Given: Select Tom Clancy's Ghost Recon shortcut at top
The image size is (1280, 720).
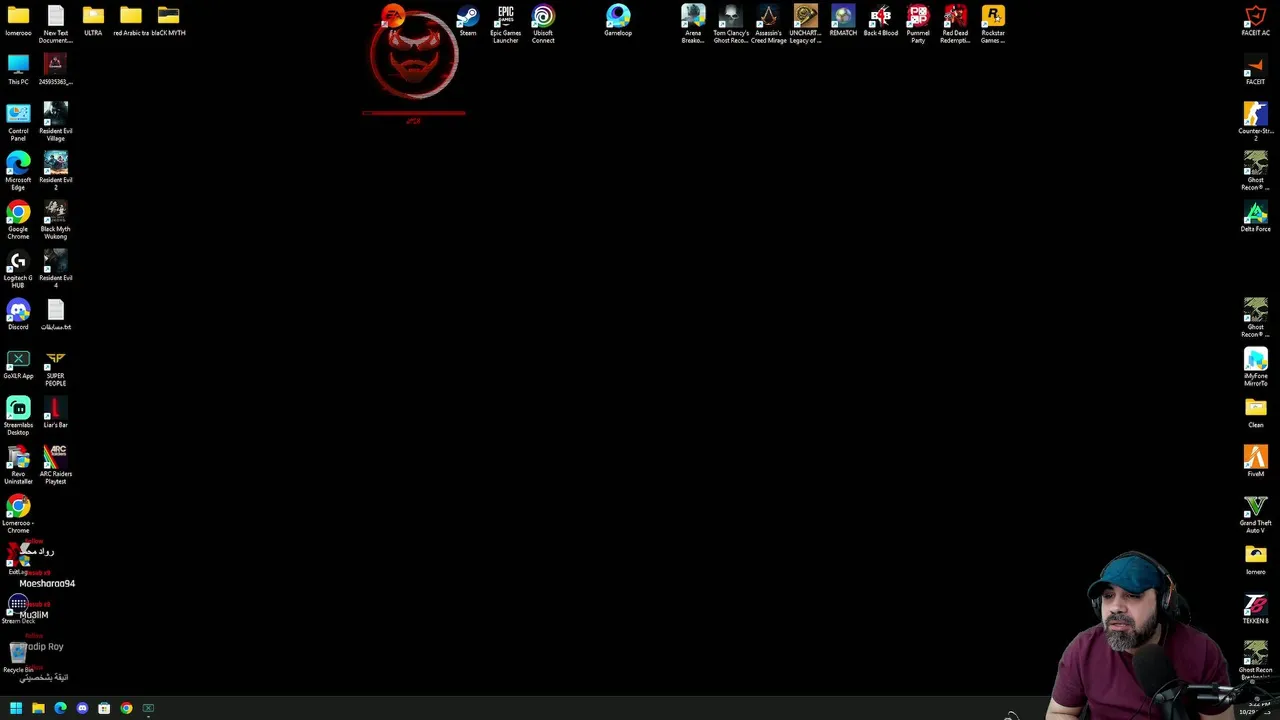Looking at the screenshot, I should [x=731, y=24].
